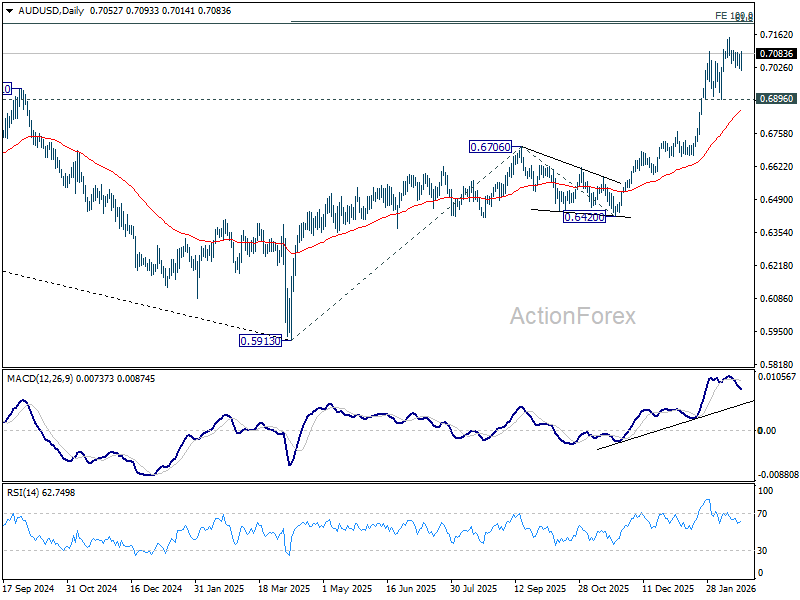
Task: Select the MACD(12,26,9) indicator label
Action: tap(43, 378)
